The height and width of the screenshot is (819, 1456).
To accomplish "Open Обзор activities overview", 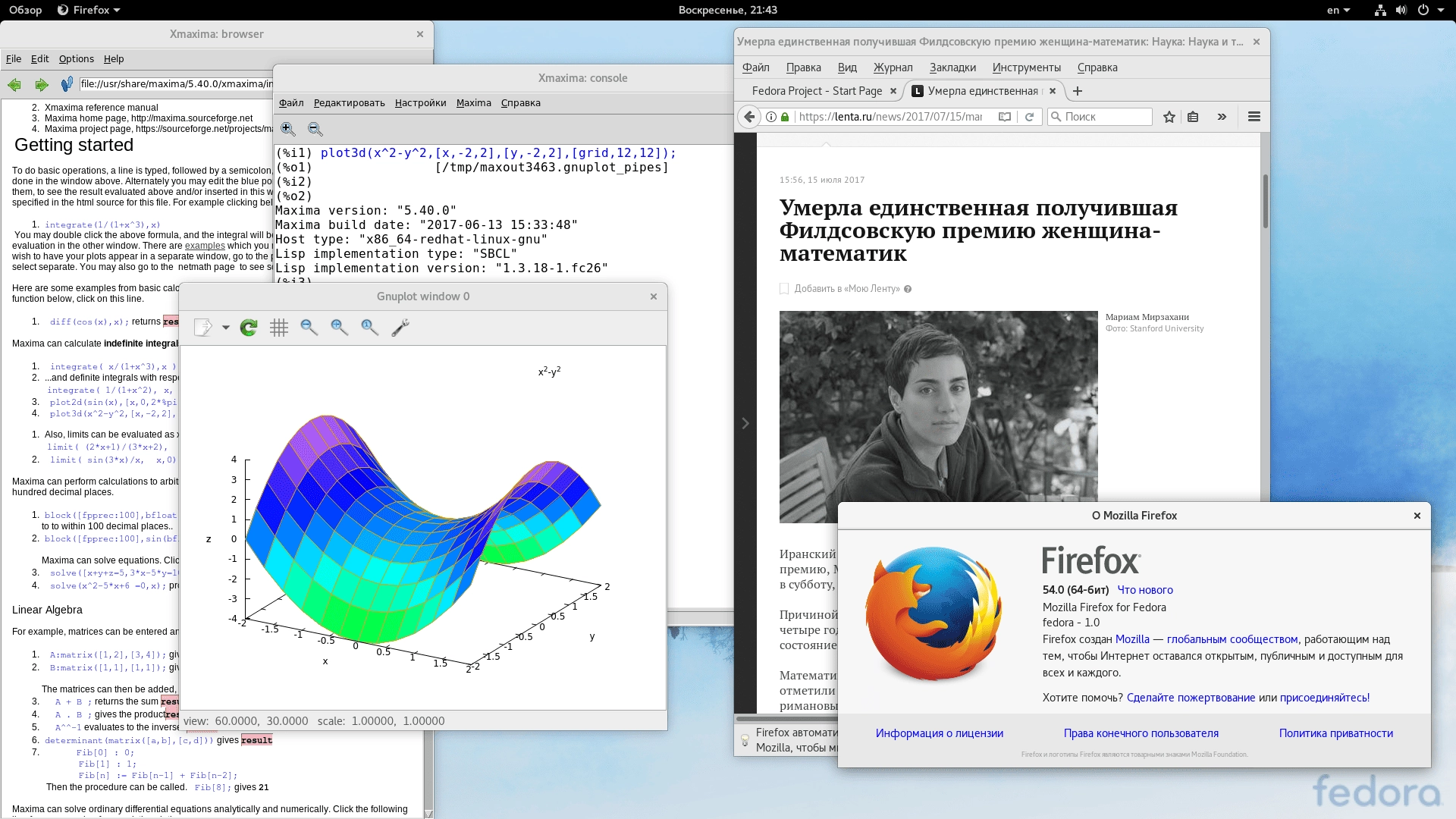I will tap(25, 10).
